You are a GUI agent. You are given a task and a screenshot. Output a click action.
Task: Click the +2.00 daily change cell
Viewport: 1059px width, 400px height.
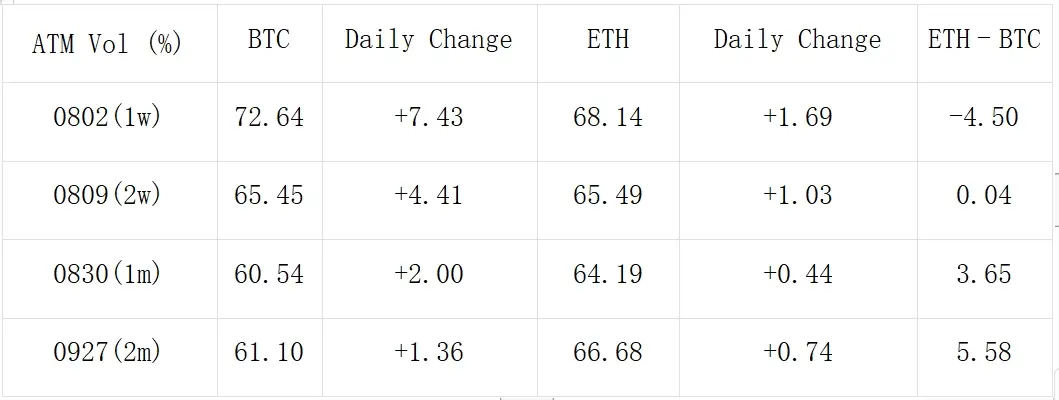[428, 273]
